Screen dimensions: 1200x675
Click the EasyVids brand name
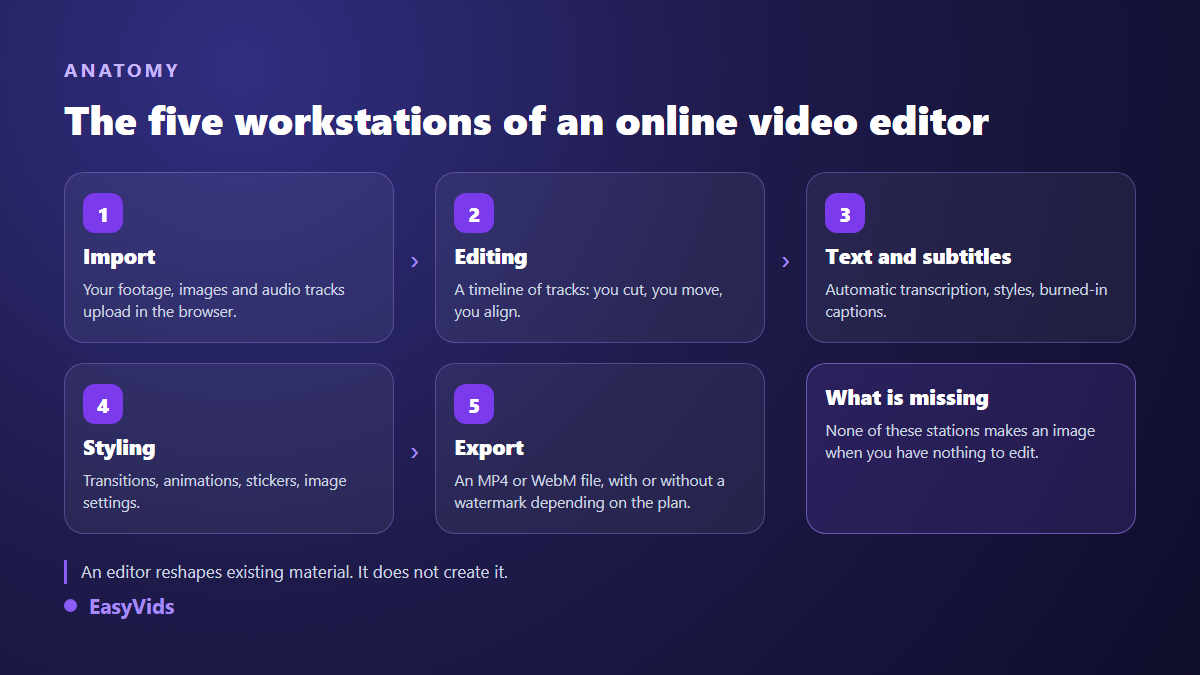(132, 606)
